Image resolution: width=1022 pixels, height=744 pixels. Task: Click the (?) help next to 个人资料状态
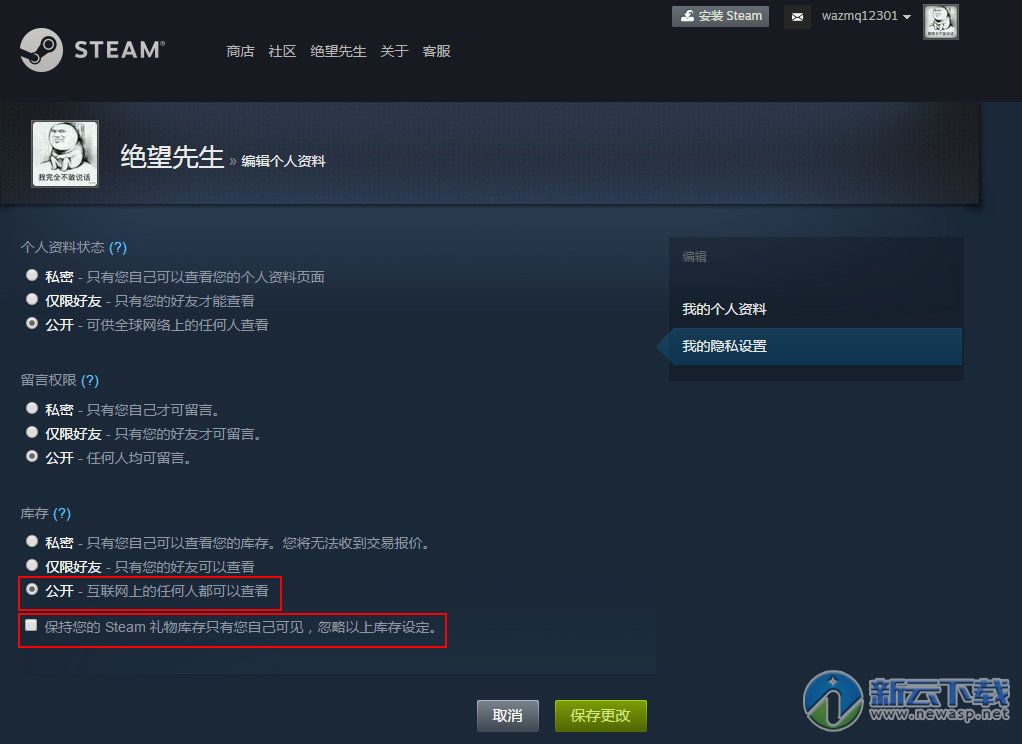(118, 247)
